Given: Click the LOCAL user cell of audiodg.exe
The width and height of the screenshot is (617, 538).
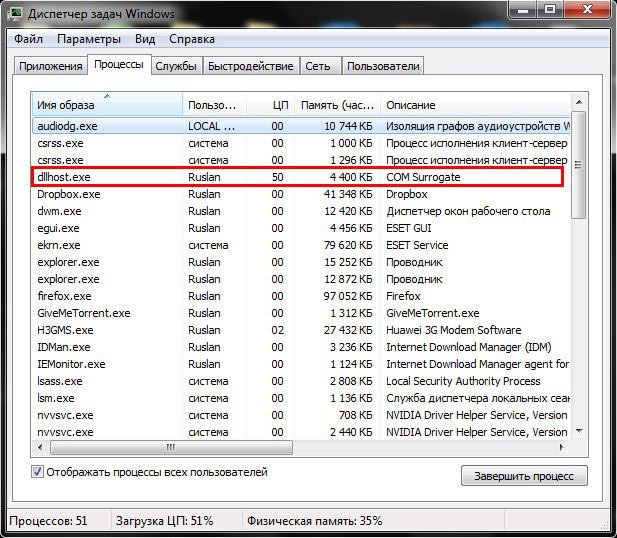Looking at the screenshot, I should point(211,126).
